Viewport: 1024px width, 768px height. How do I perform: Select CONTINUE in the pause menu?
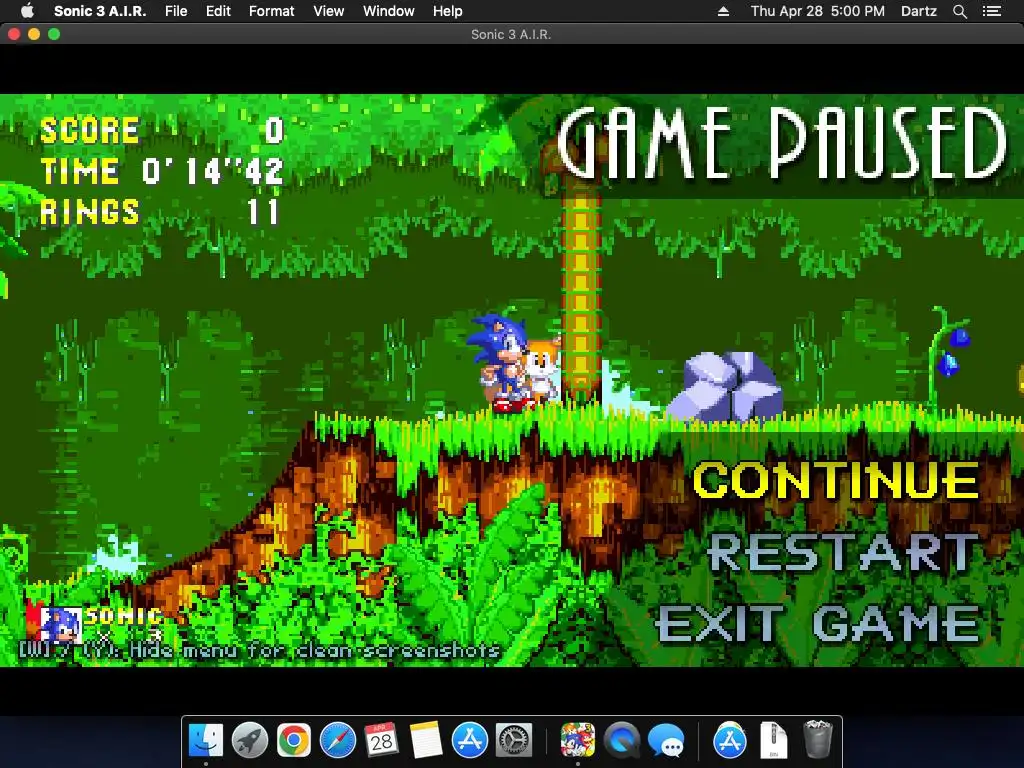(x=836, y=481)
